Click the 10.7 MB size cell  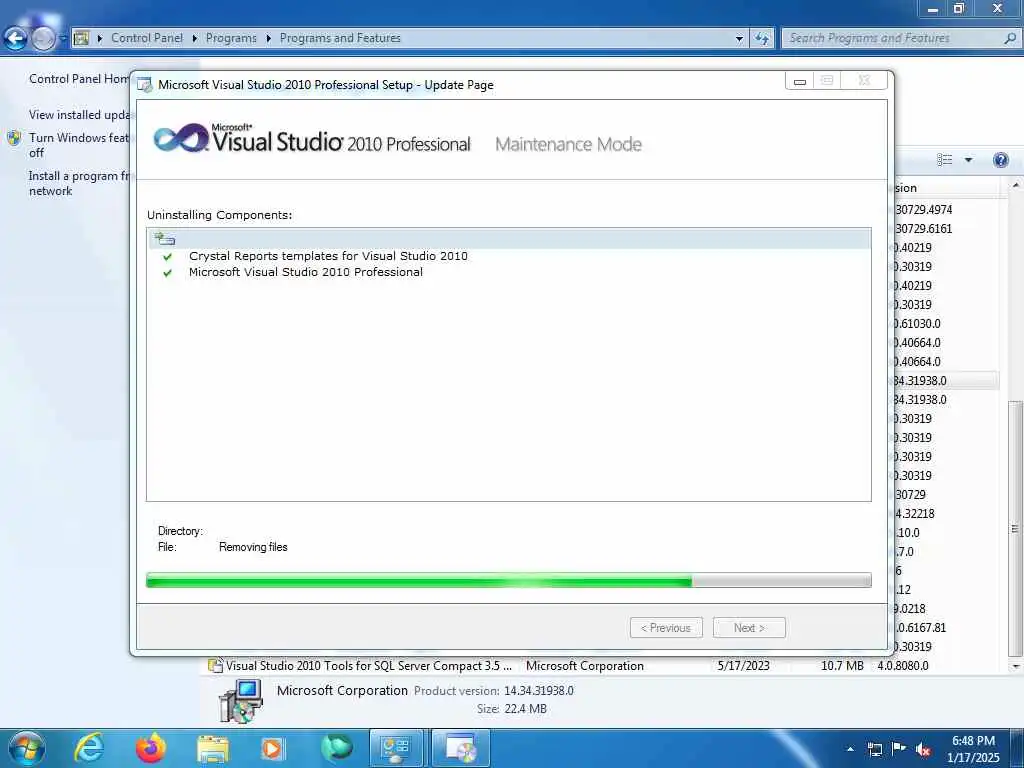(842, 666)
